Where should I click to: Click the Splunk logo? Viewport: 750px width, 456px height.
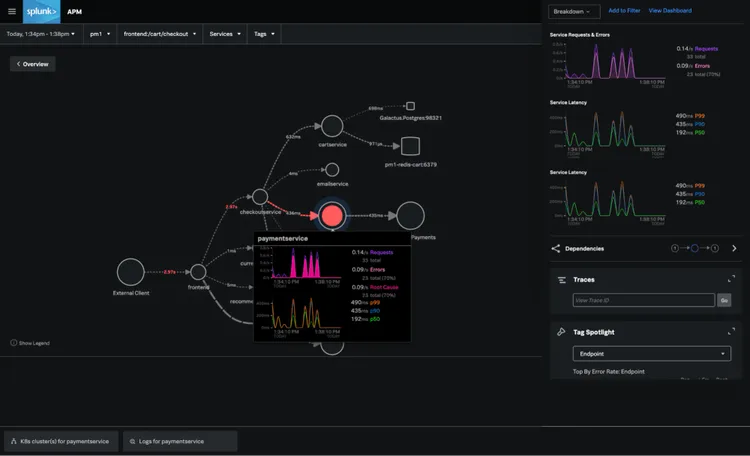pyautogui.click(x=42, y=11)
